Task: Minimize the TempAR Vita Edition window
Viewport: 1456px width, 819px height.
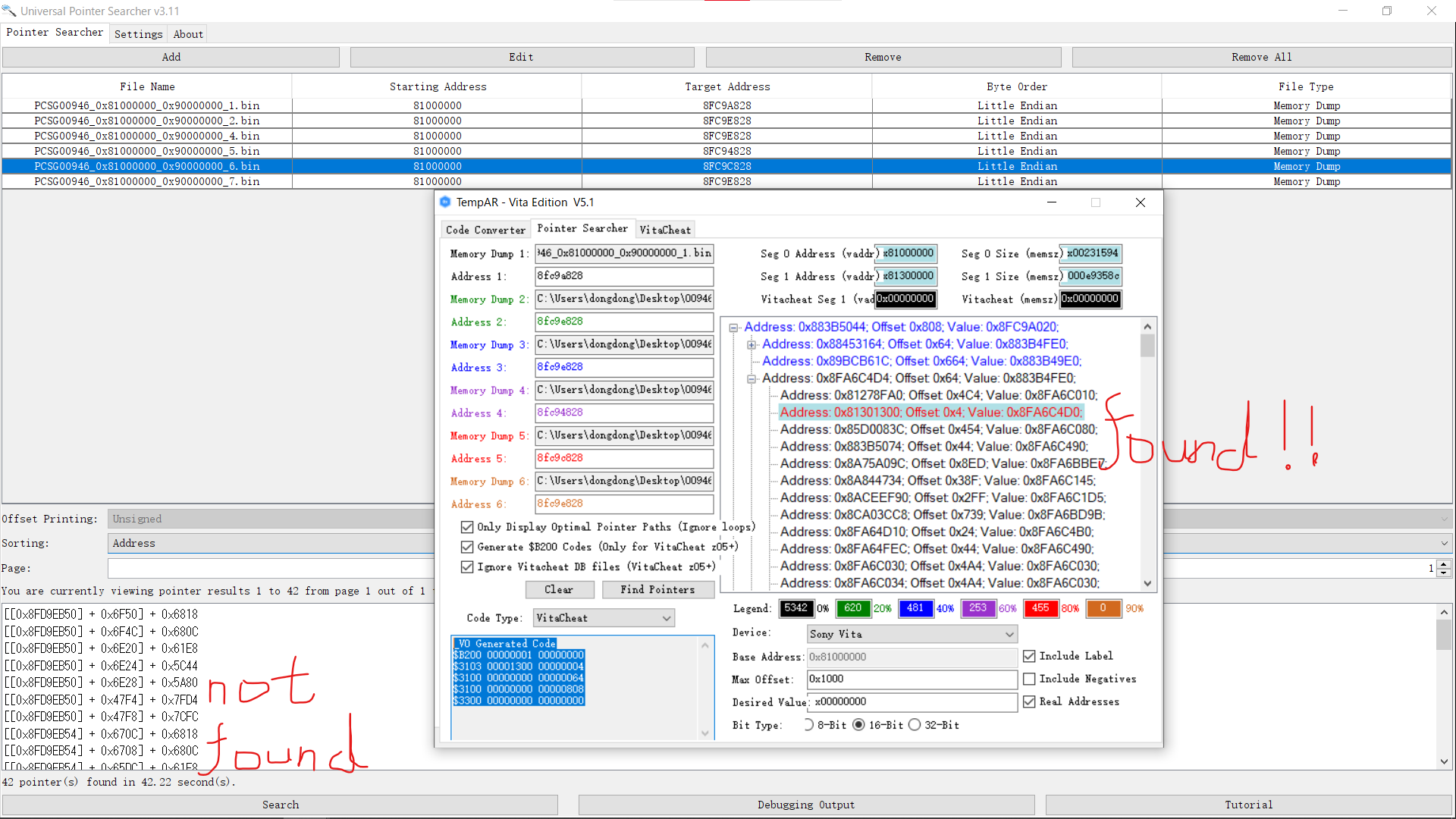Action: point(1052,202)
